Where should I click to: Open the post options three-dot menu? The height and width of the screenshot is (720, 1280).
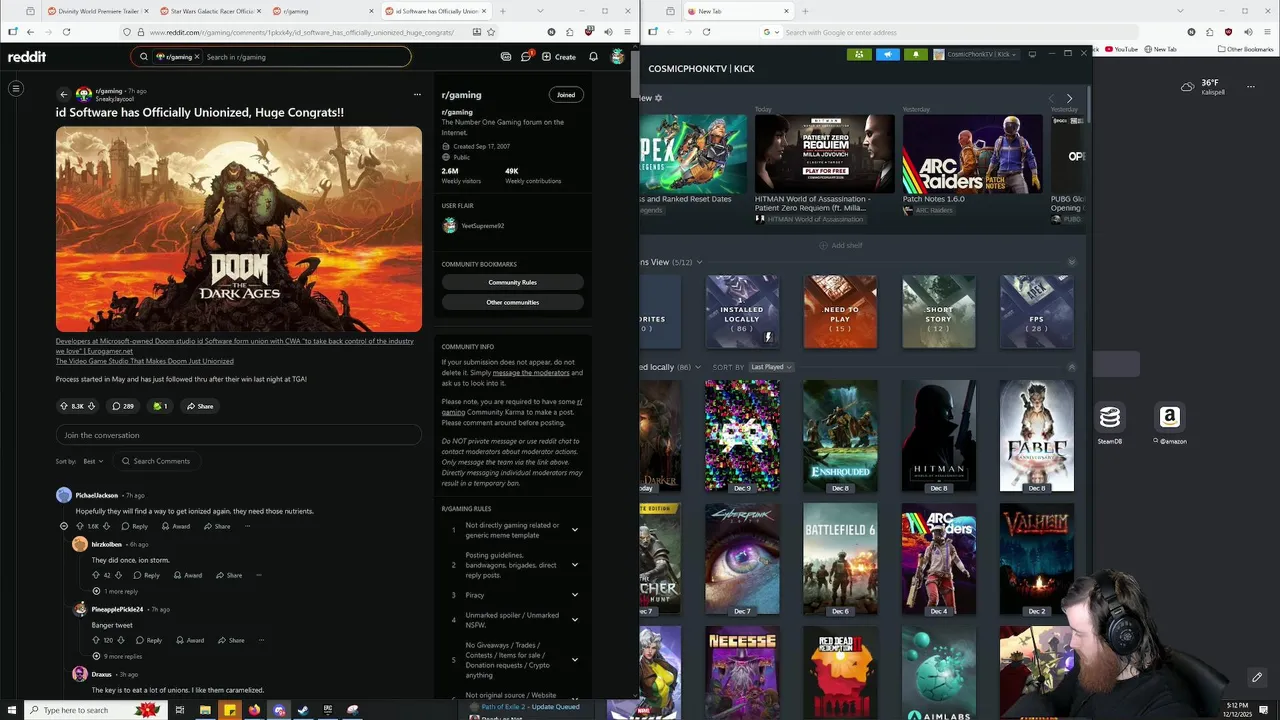[x=417, y=94]
